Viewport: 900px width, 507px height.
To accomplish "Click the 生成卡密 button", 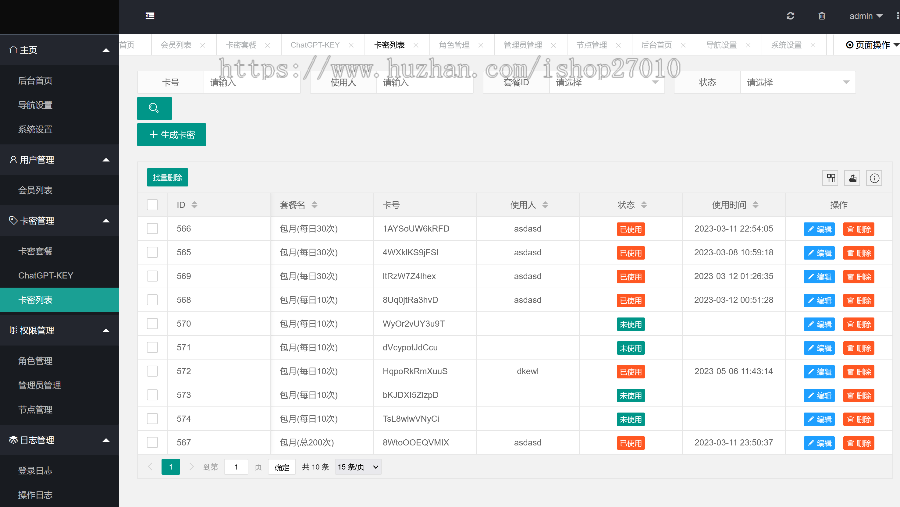I will 172,134.
